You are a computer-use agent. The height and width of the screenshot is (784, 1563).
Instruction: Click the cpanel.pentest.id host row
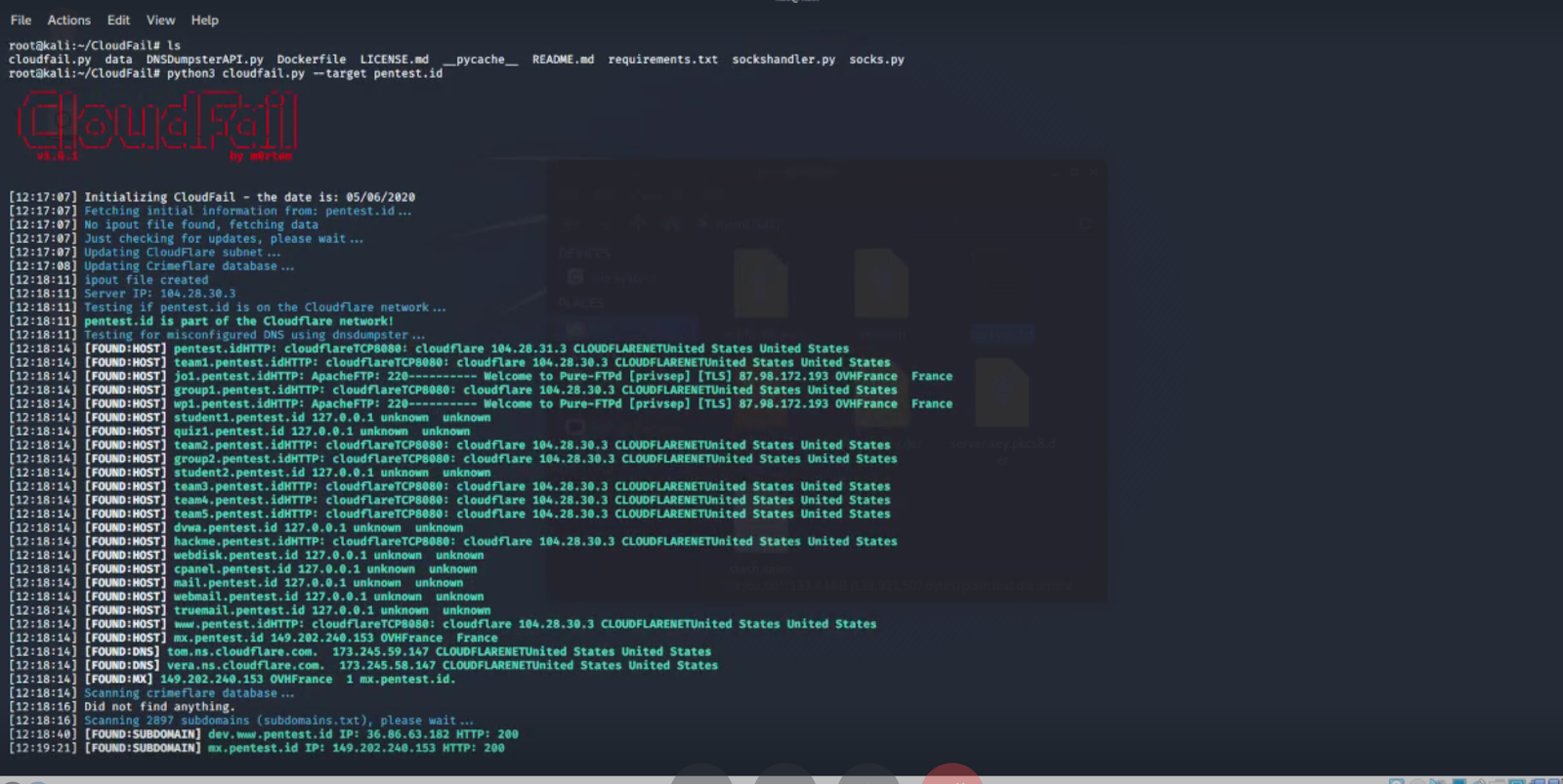click(x=243, y=569)
